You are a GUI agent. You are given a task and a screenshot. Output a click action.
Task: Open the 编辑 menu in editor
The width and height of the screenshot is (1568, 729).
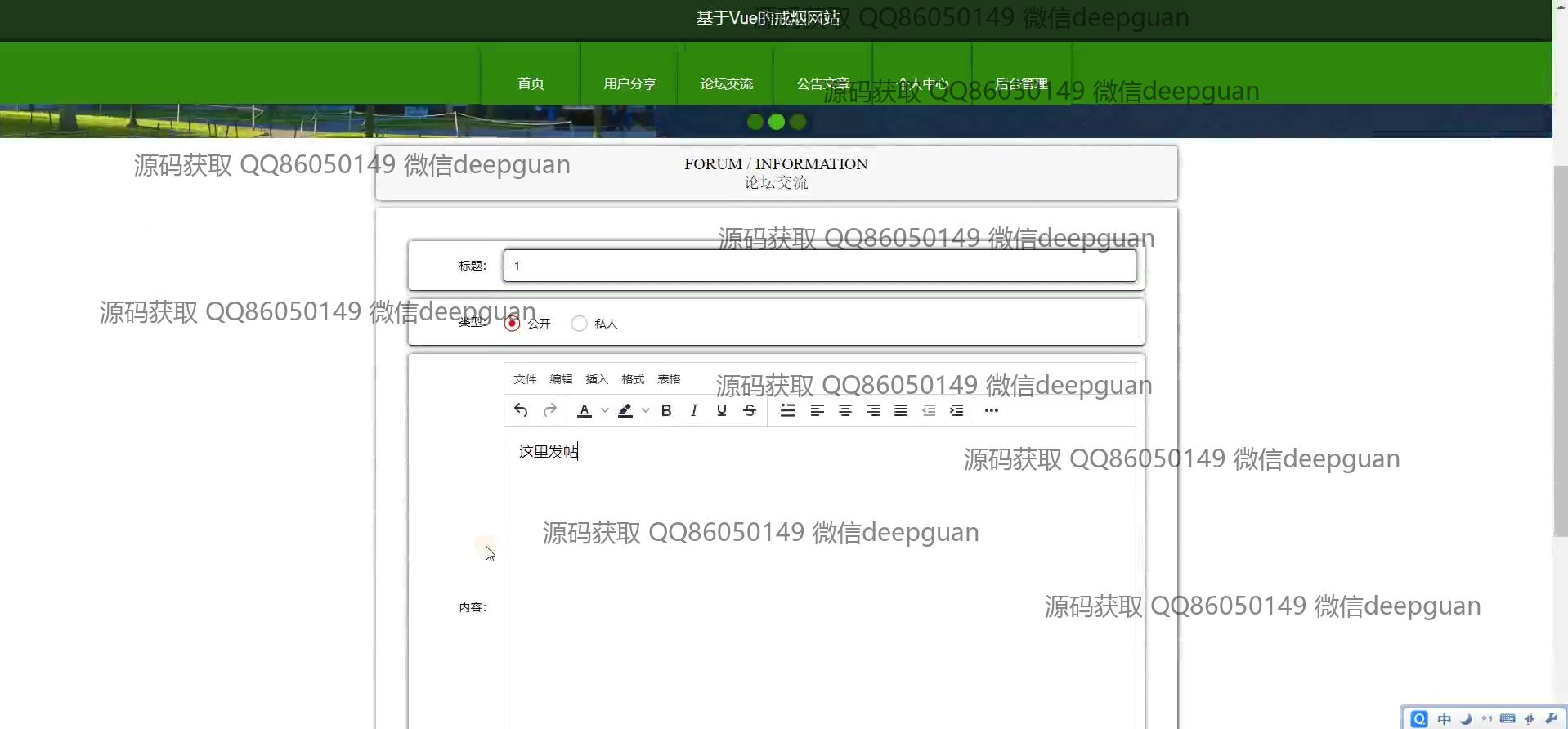click(x=561, y=379)
